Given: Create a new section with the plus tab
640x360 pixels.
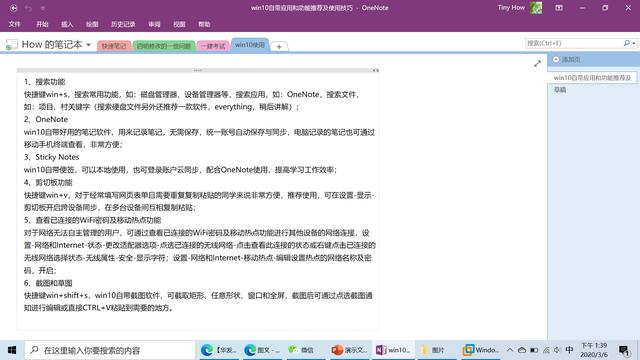Looking at the screenshot, I should [279, 47].
